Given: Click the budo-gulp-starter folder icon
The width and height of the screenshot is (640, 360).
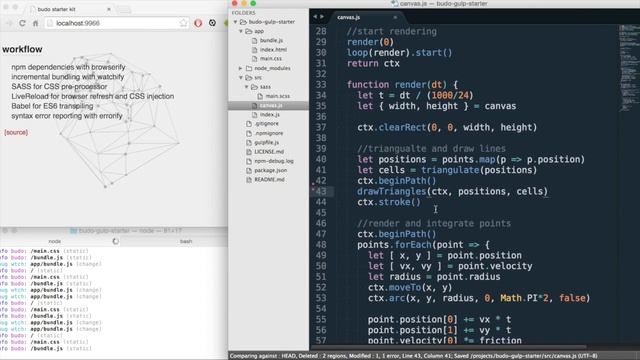Looking at the screenshot, I should 243,22.
